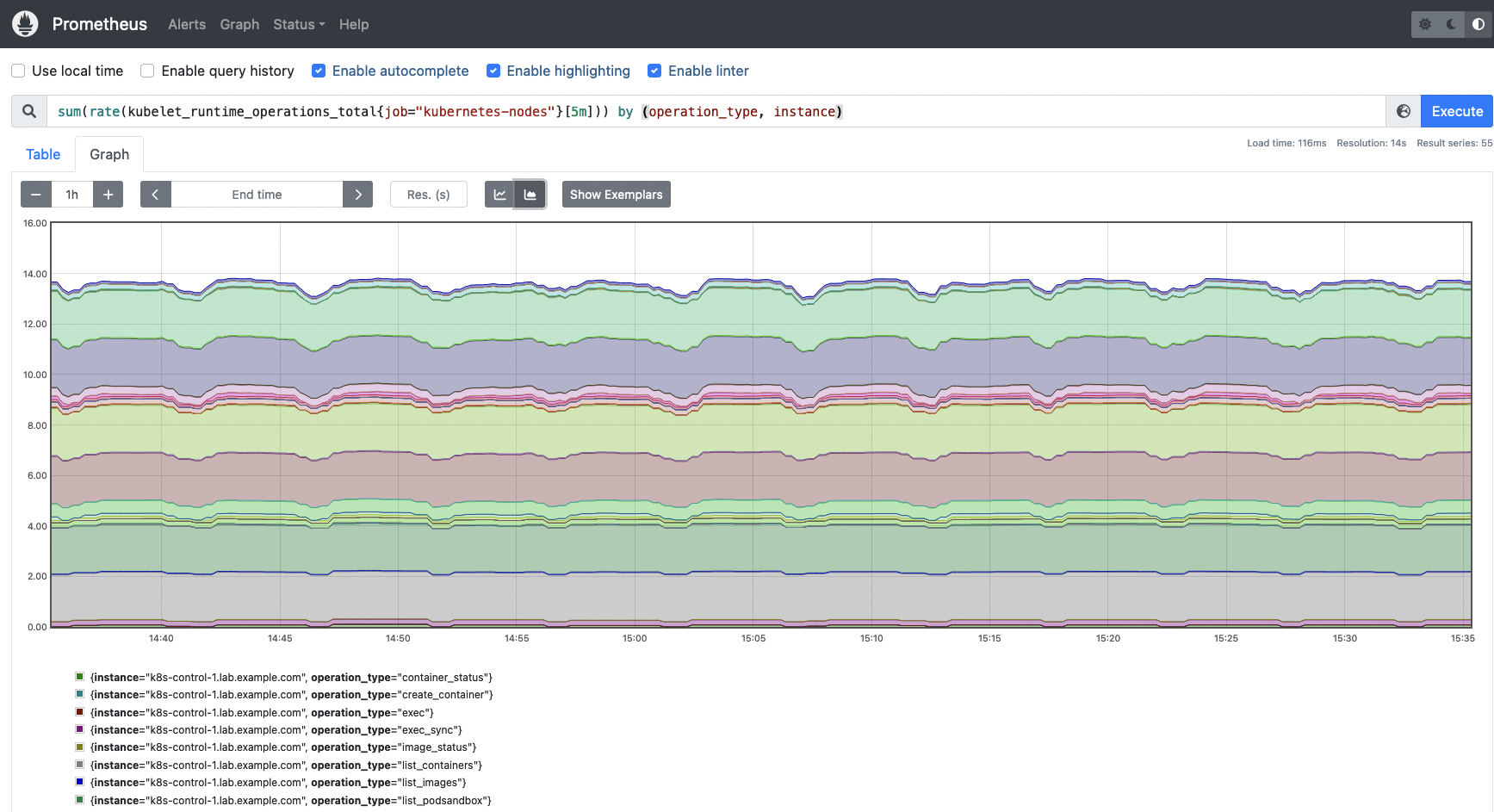Switch to light theme sun icon
Image resolution: width=1494 pixels, height=812 pixels.
[1425, 24]
